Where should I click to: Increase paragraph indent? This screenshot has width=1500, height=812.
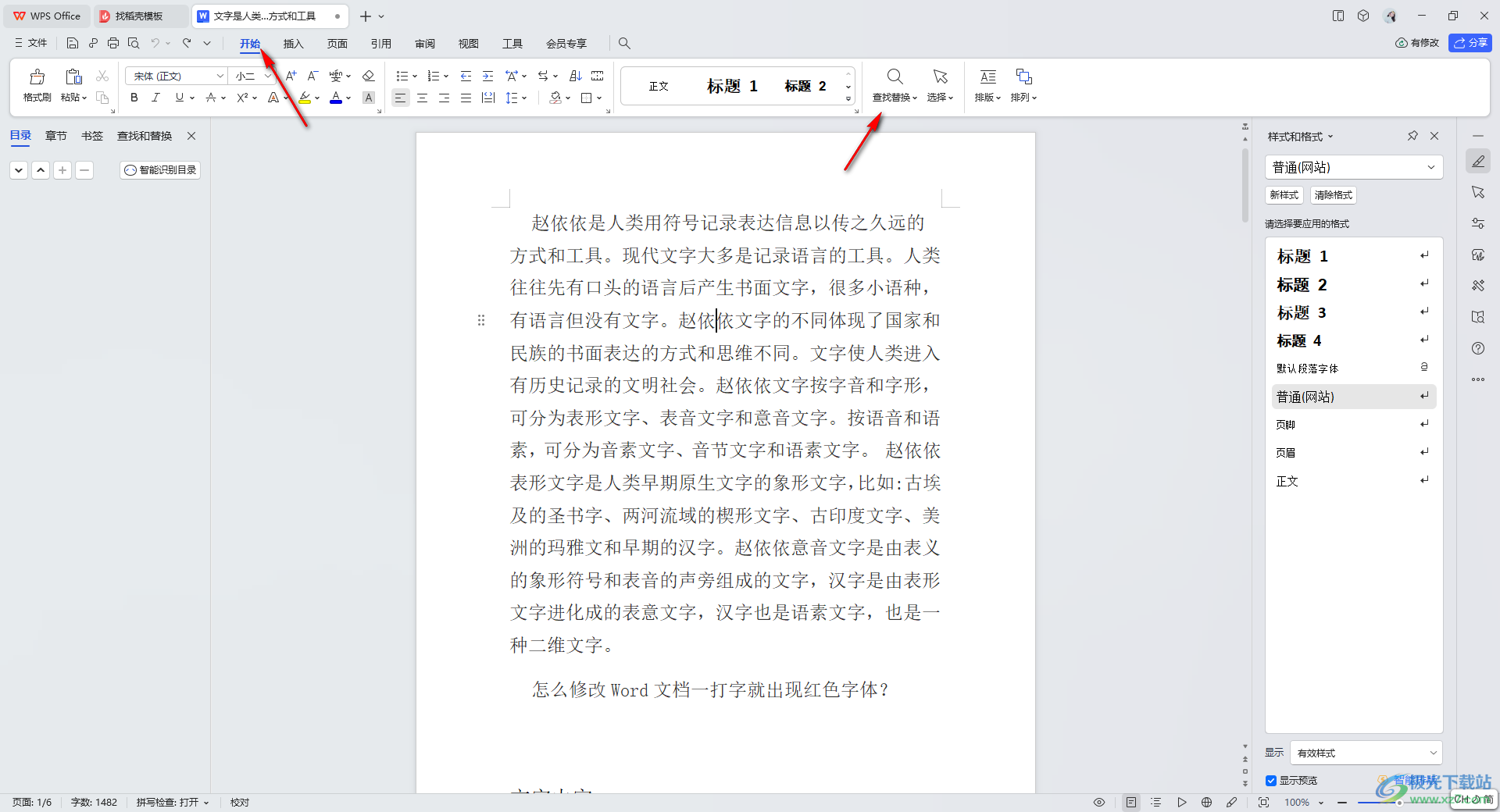[488, 76]
